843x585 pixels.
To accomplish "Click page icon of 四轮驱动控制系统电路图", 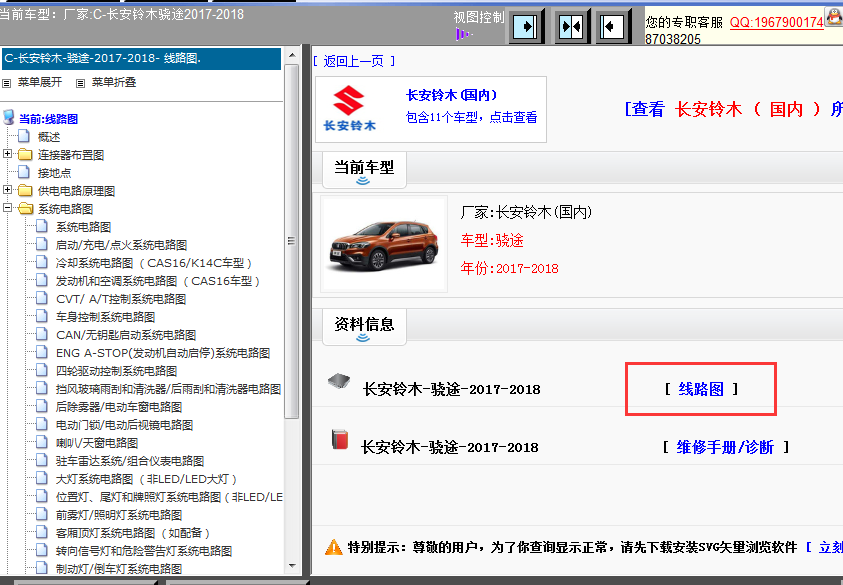I will (x=42, y=370).
